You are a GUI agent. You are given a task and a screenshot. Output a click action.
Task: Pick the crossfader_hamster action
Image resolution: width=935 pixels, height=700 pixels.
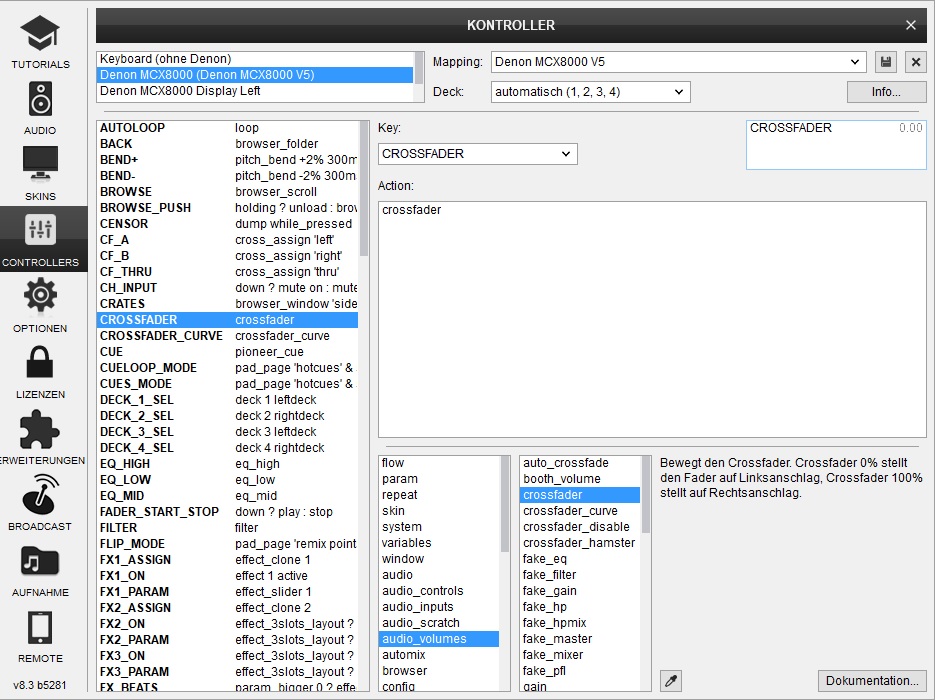[580, 543]
